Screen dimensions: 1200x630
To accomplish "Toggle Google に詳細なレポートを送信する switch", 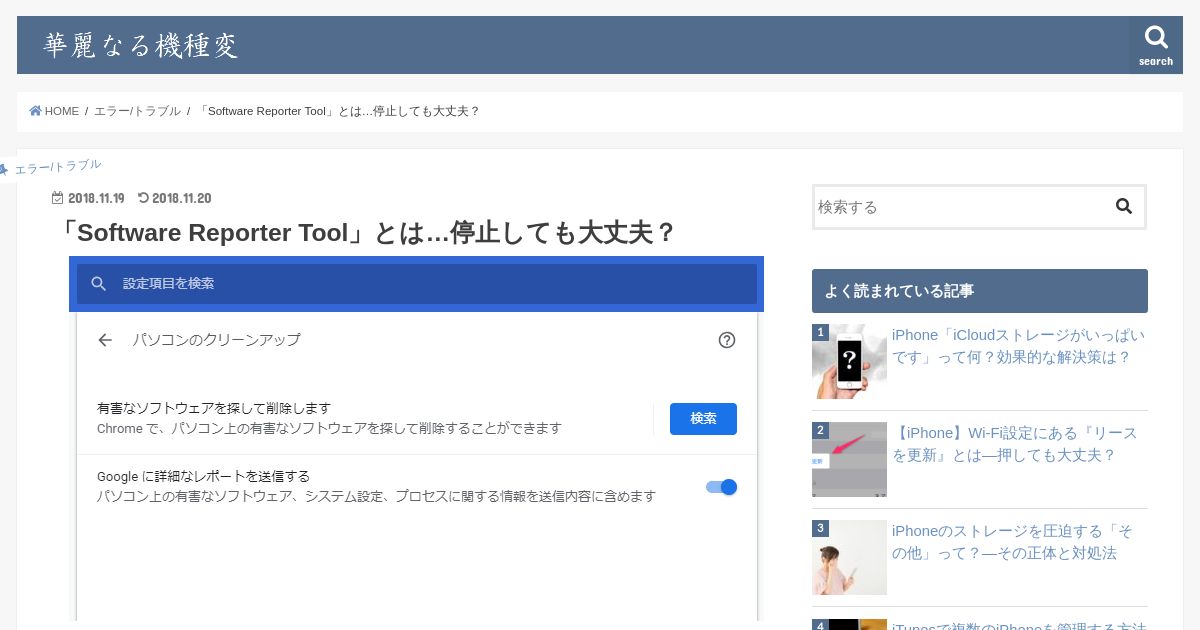I will 721,487.
